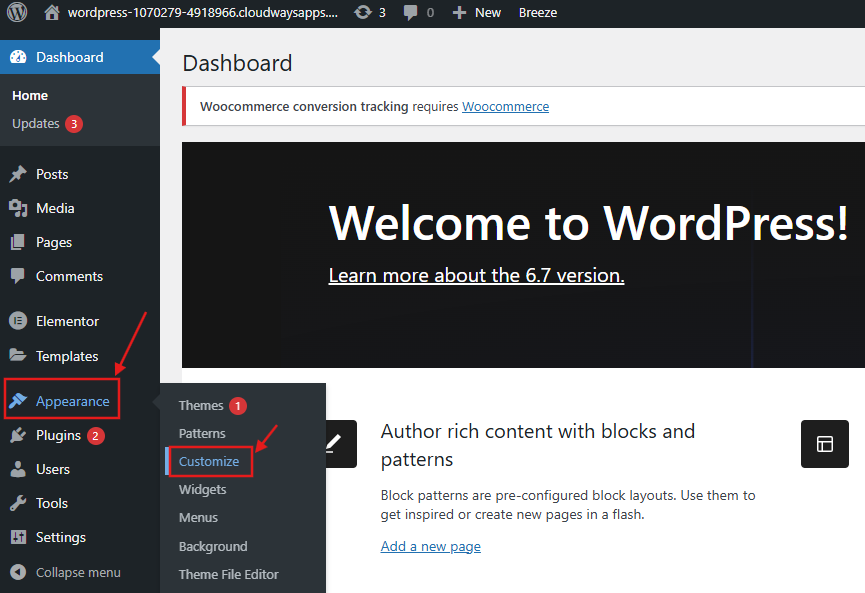Choose Widgets in the submenu
The image size is (865, 593).
pos(202,489)
